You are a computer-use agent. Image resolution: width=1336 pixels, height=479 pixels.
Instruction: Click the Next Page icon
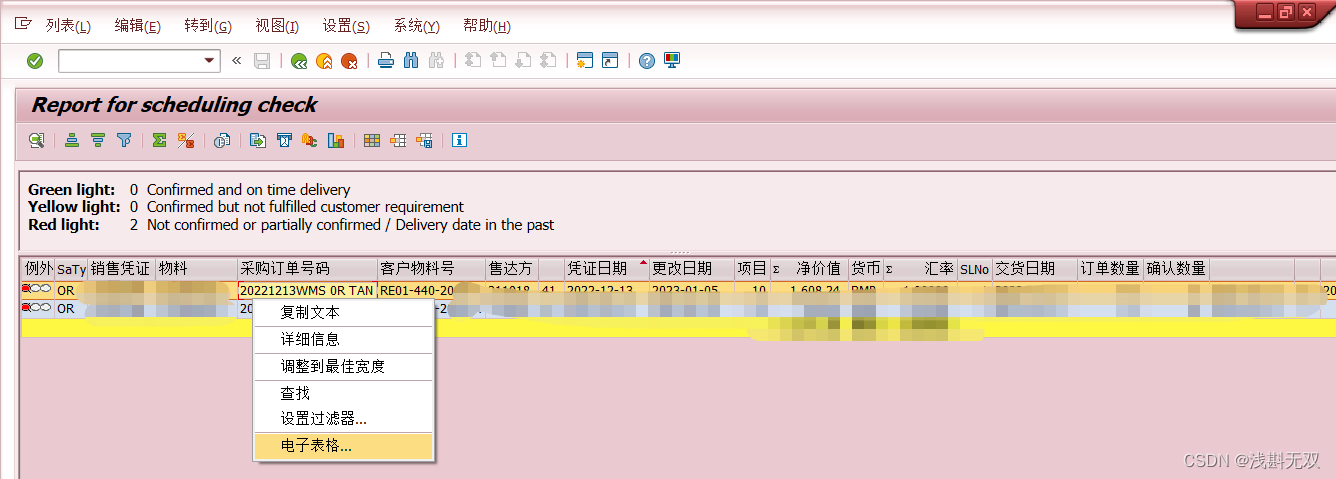[522, 61]
